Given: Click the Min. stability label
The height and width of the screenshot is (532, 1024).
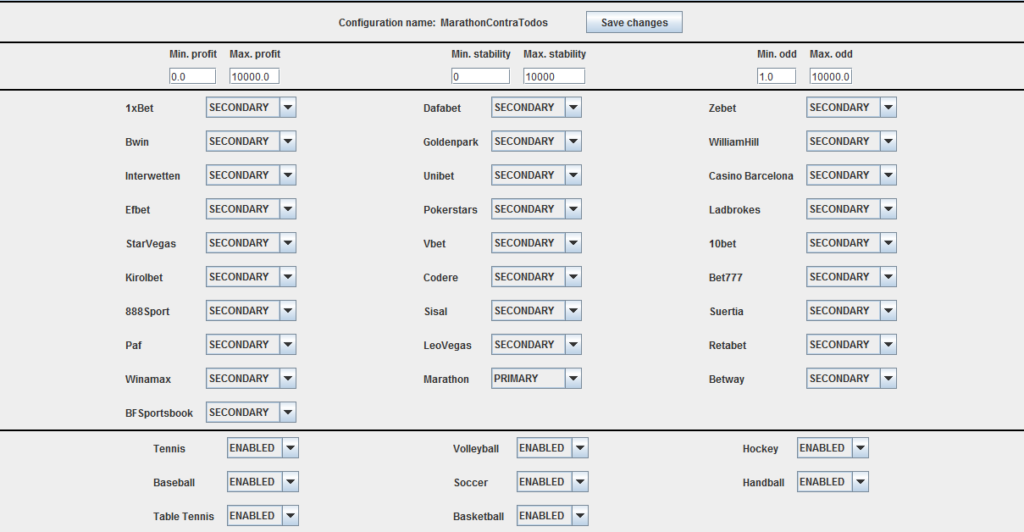Looking at the screenshot, I should tap(481, 54).
